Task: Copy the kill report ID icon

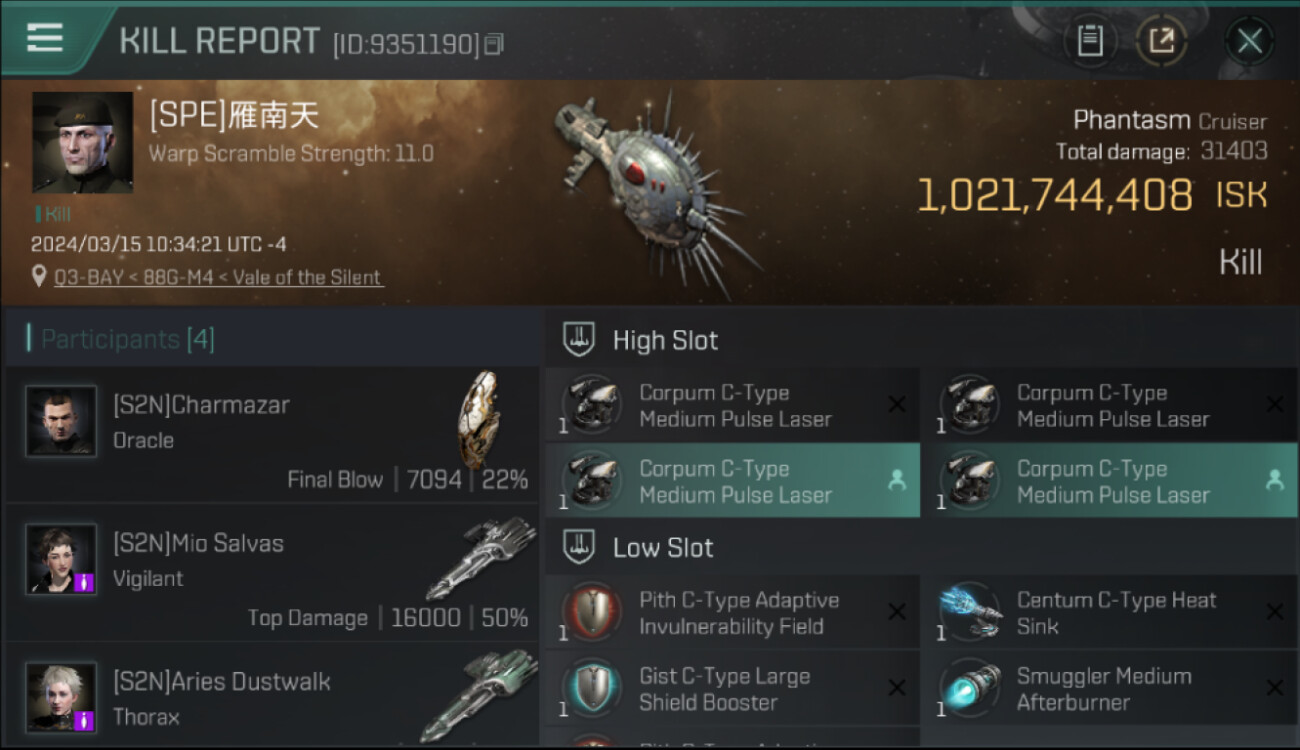Action: pyautogui.click(x=494, y=44)
